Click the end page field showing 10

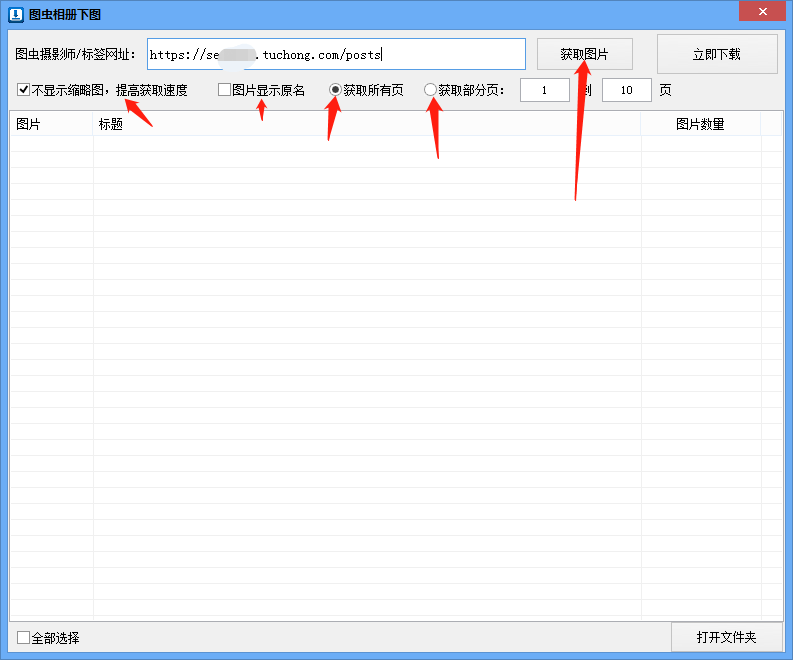tap(626, 90)
